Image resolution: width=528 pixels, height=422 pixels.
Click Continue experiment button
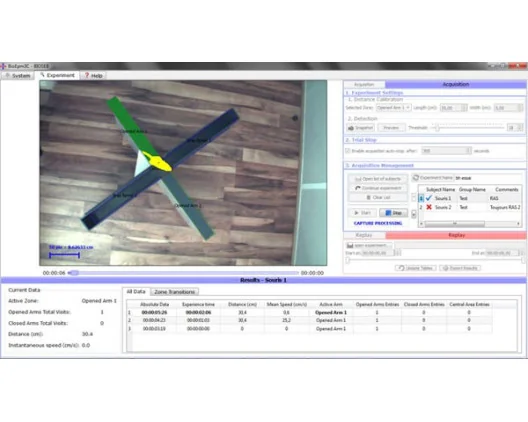click(377, 188)
